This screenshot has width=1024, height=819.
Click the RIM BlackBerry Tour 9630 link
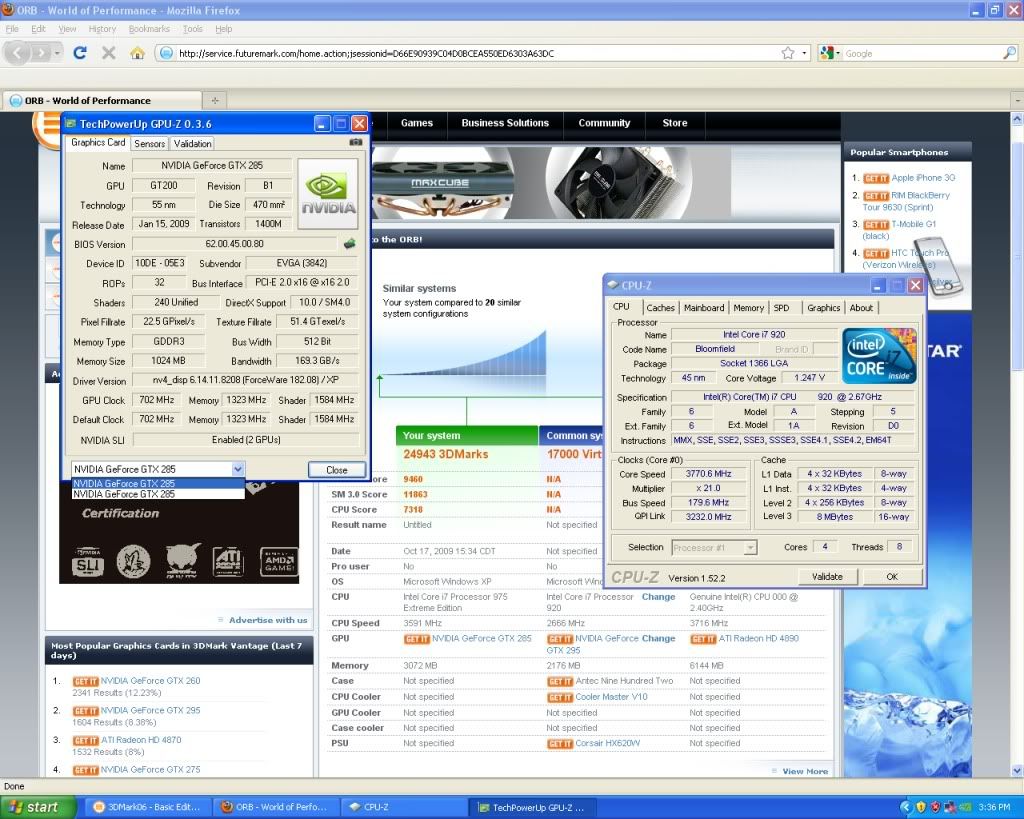pos(906,201)
